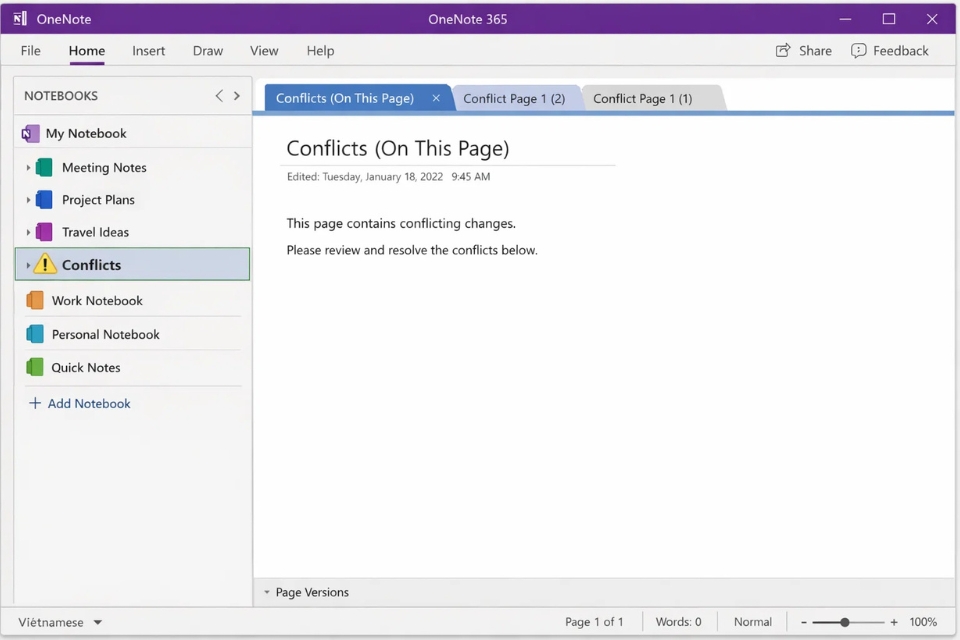Click the right chevron beside the Notebooks header
The image size is (960, 640).
coord(237,96)
